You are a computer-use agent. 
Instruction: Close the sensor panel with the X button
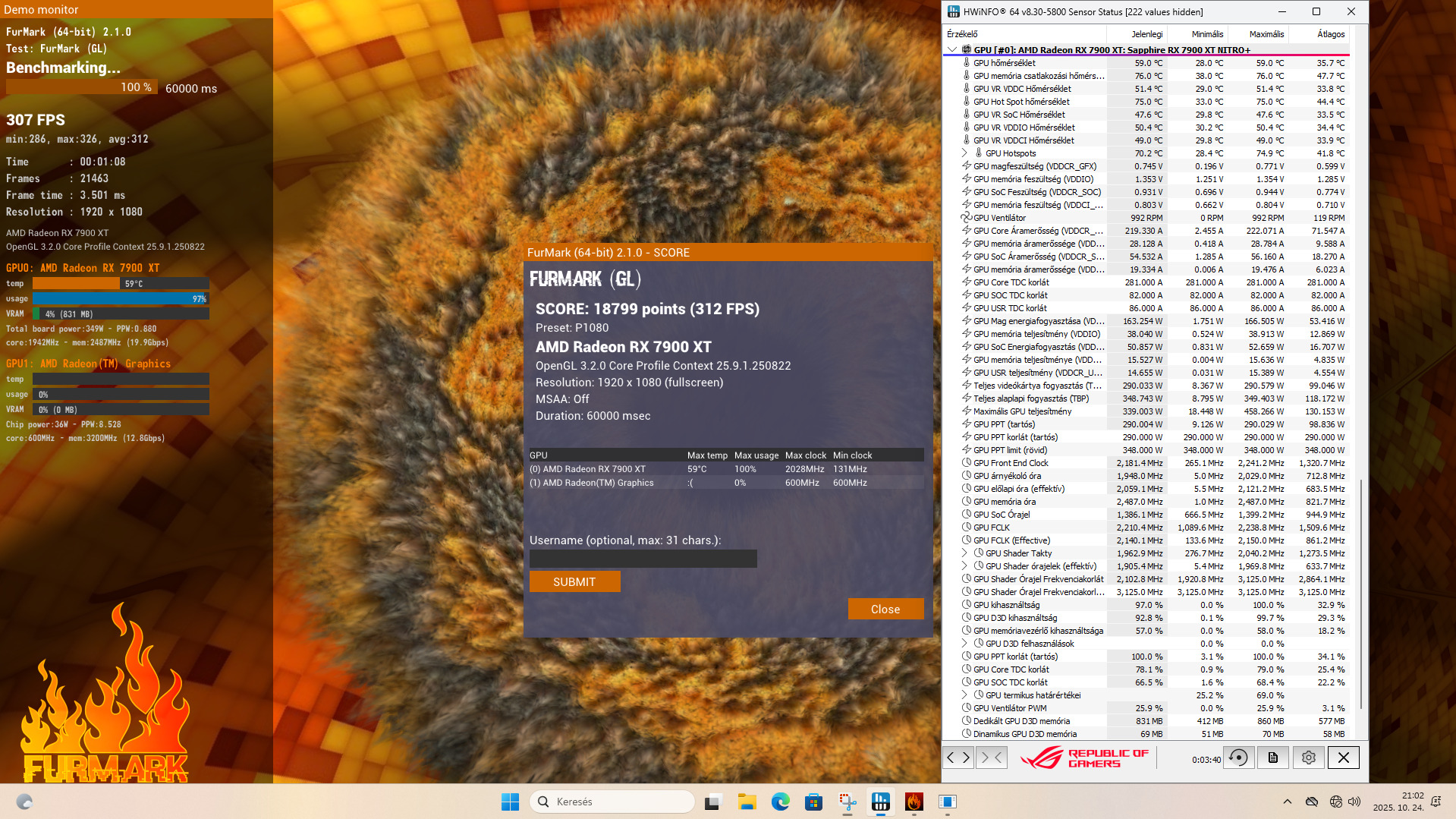coord(1344,758)
